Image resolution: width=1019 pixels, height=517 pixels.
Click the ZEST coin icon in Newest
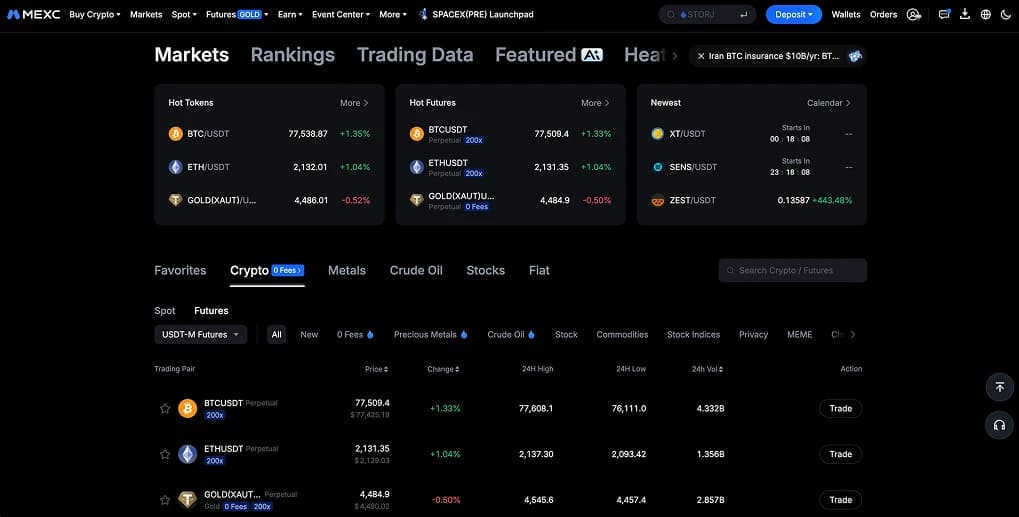tap(658, 200)
